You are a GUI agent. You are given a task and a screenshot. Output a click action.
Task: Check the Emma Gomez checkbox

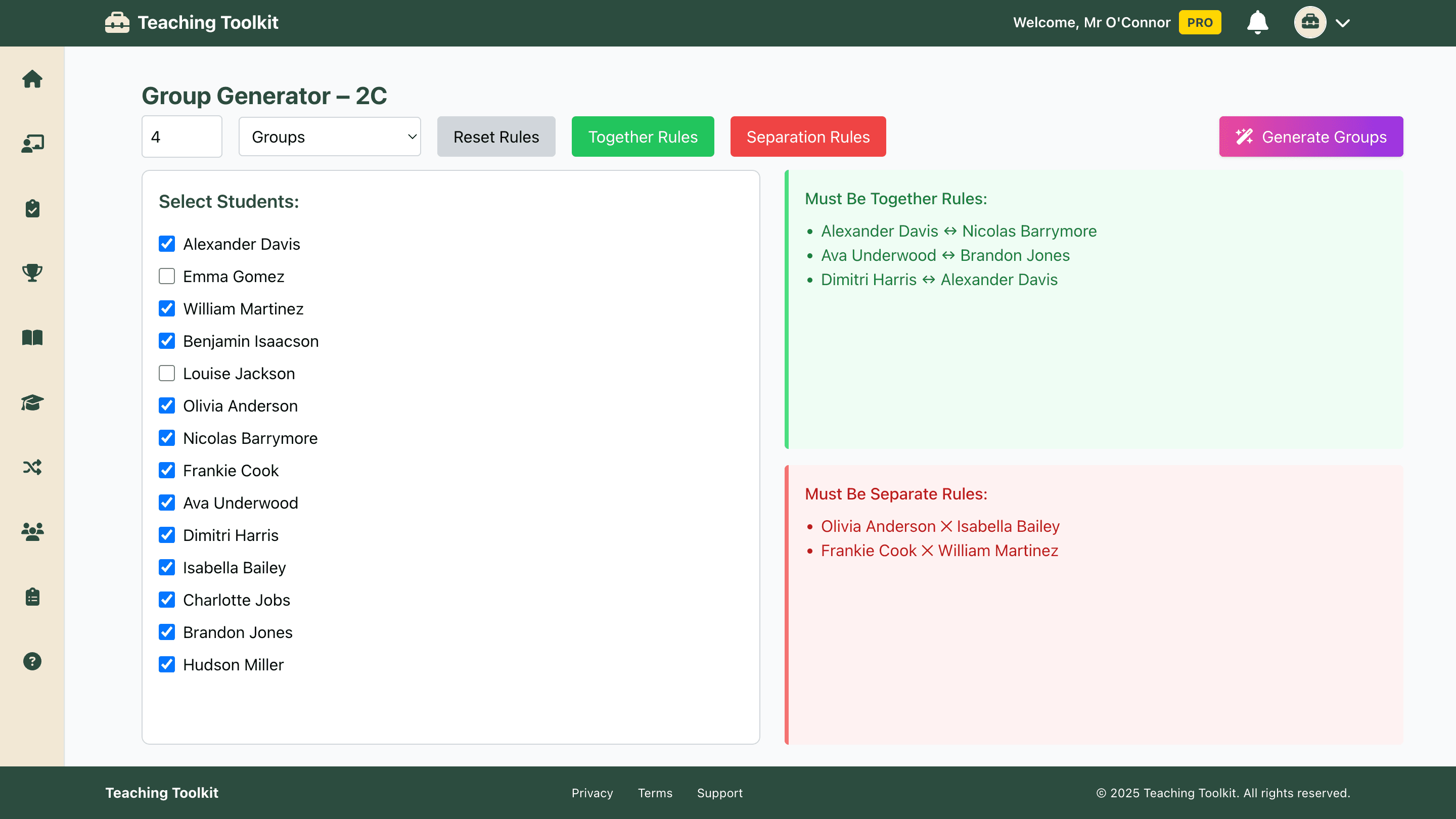tap(167, 277)
